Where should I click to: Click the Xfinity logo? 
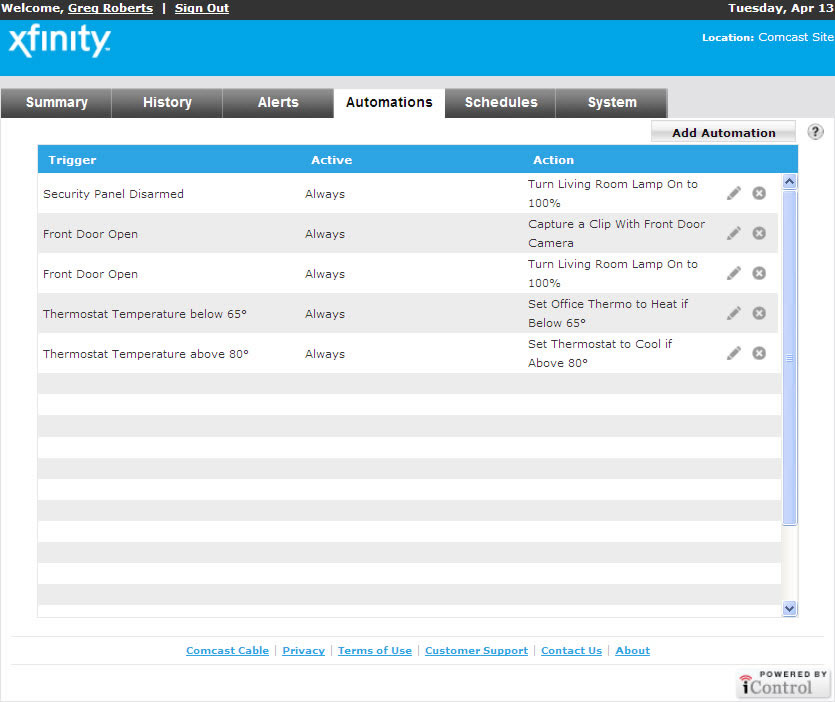[x=59, y=42]
